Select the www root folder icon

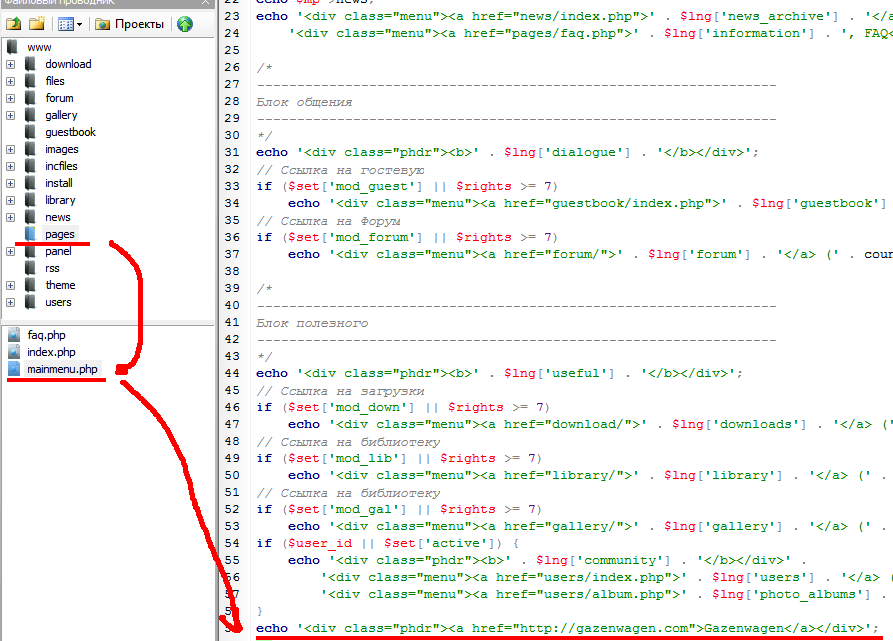[12, 47]
